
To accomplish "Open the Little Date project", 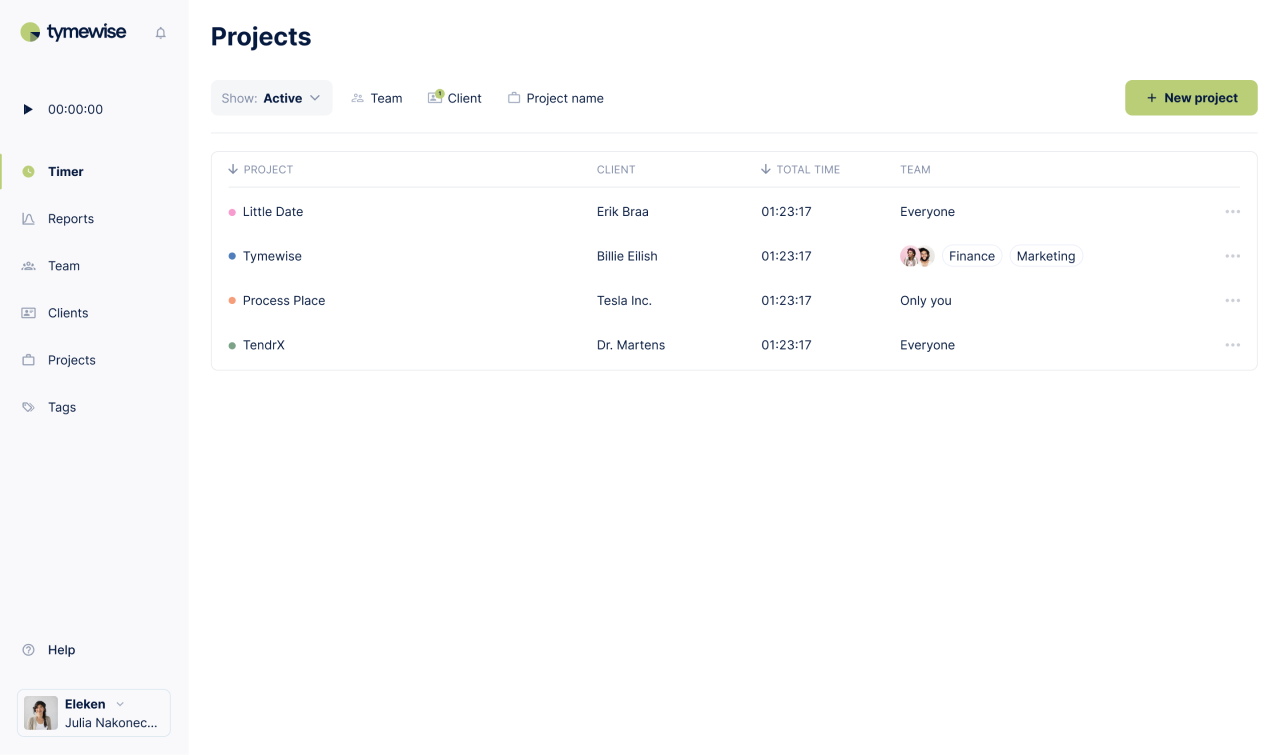I will pos(273,212).
